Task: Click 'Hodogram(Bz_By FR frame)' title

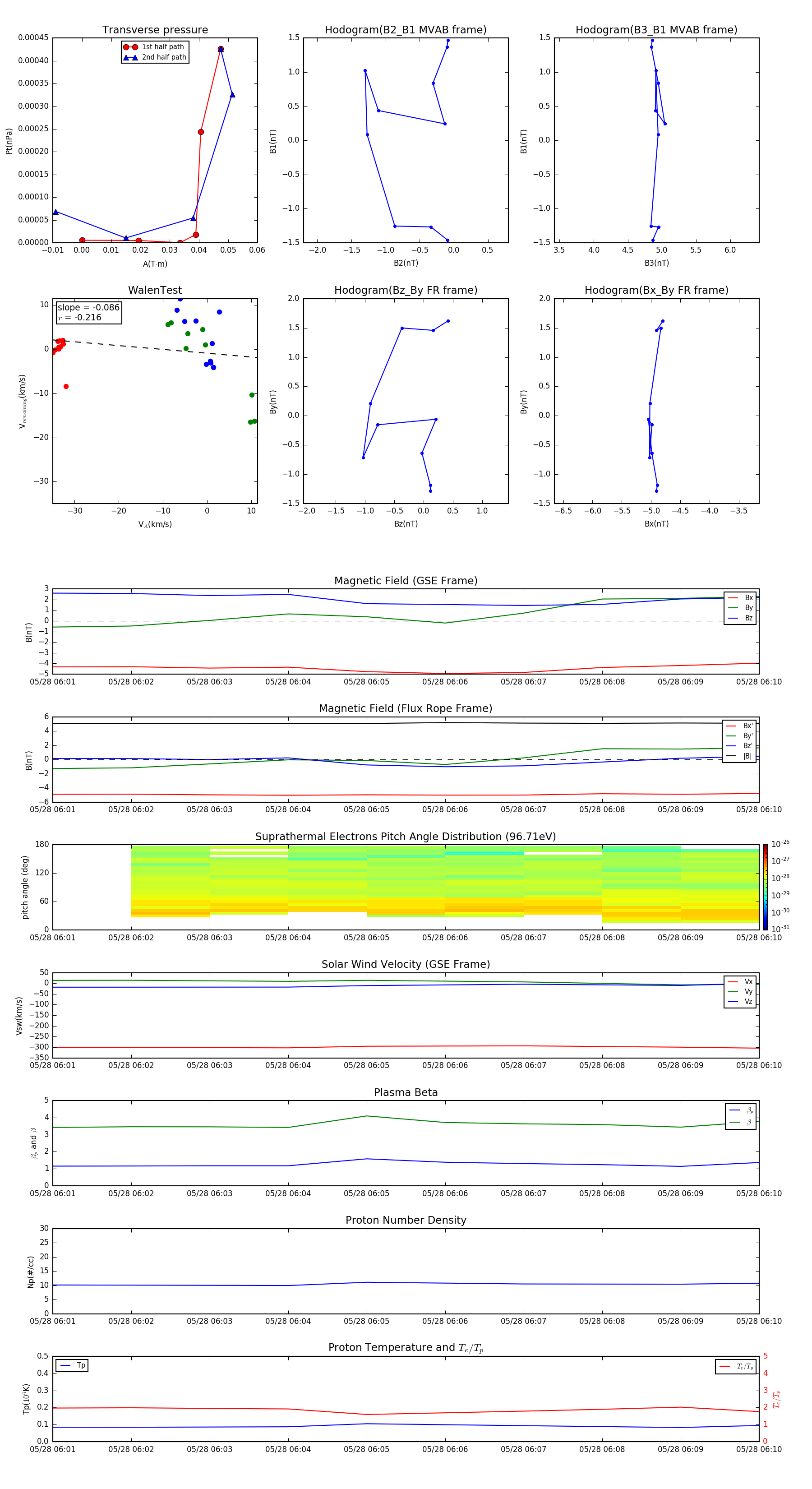Action: [x=406, y=290]
